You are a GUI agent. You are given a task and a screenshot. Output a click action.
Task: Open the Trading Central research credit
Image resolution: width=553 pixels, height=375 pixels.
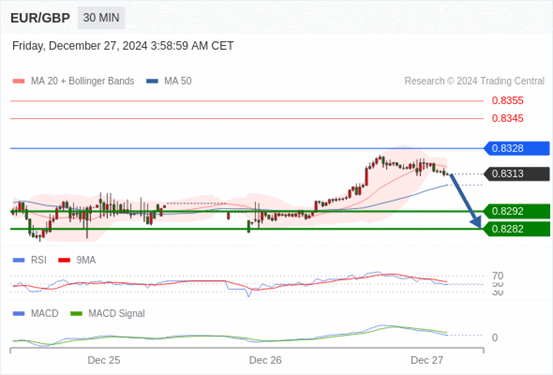(474, 81)
